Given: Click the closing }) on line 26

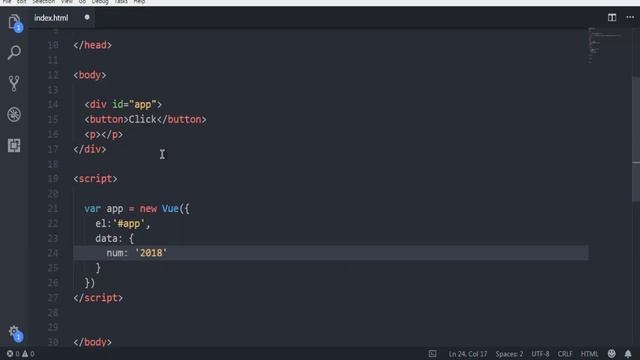Looking at the screenshot, I should pos(90,283).
